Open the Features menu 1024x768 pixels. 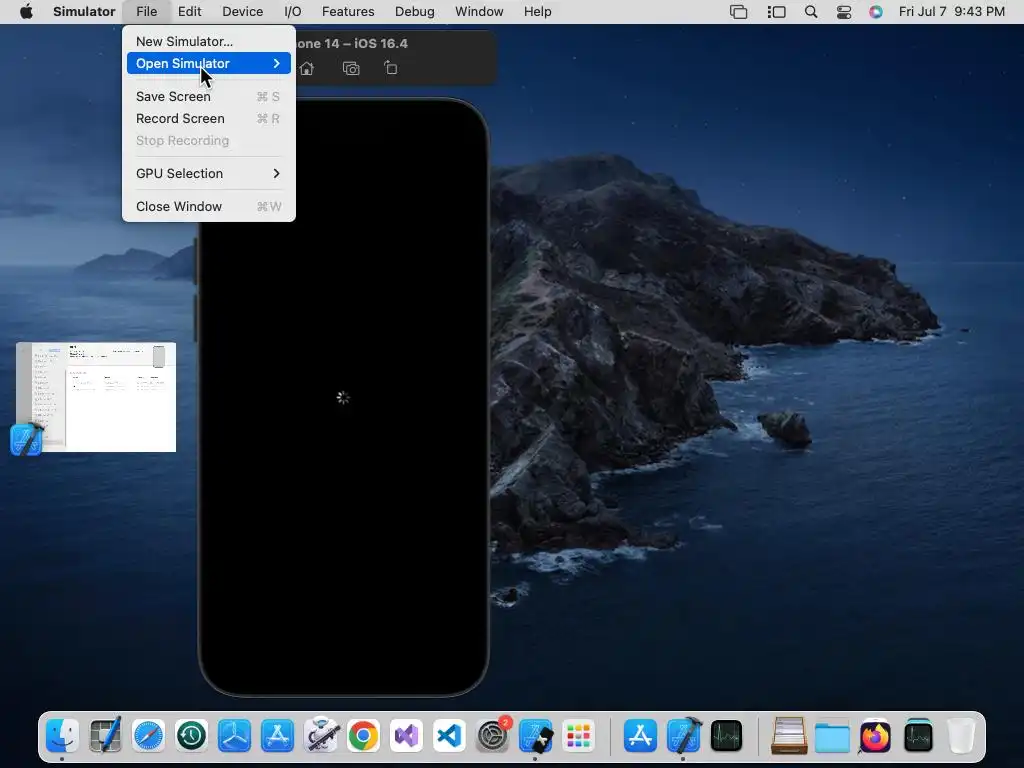pos(348,12)
